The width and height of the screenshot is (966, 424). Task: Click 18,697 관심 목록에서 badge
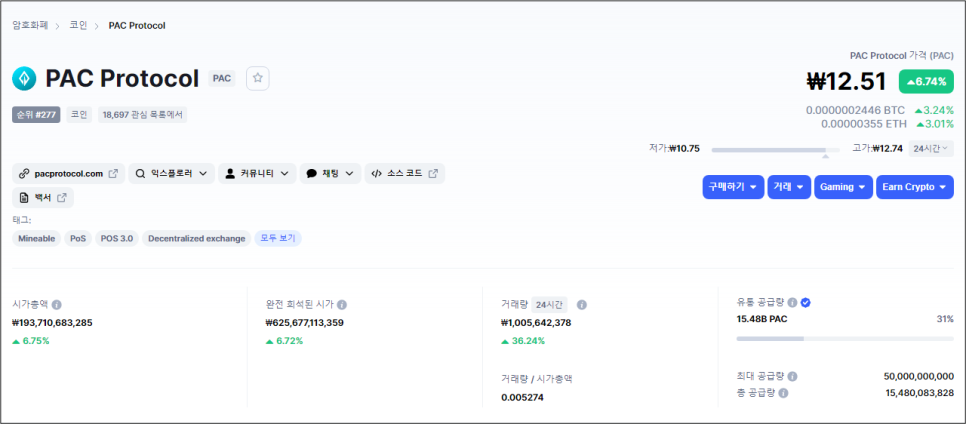(x=142, y=115)
